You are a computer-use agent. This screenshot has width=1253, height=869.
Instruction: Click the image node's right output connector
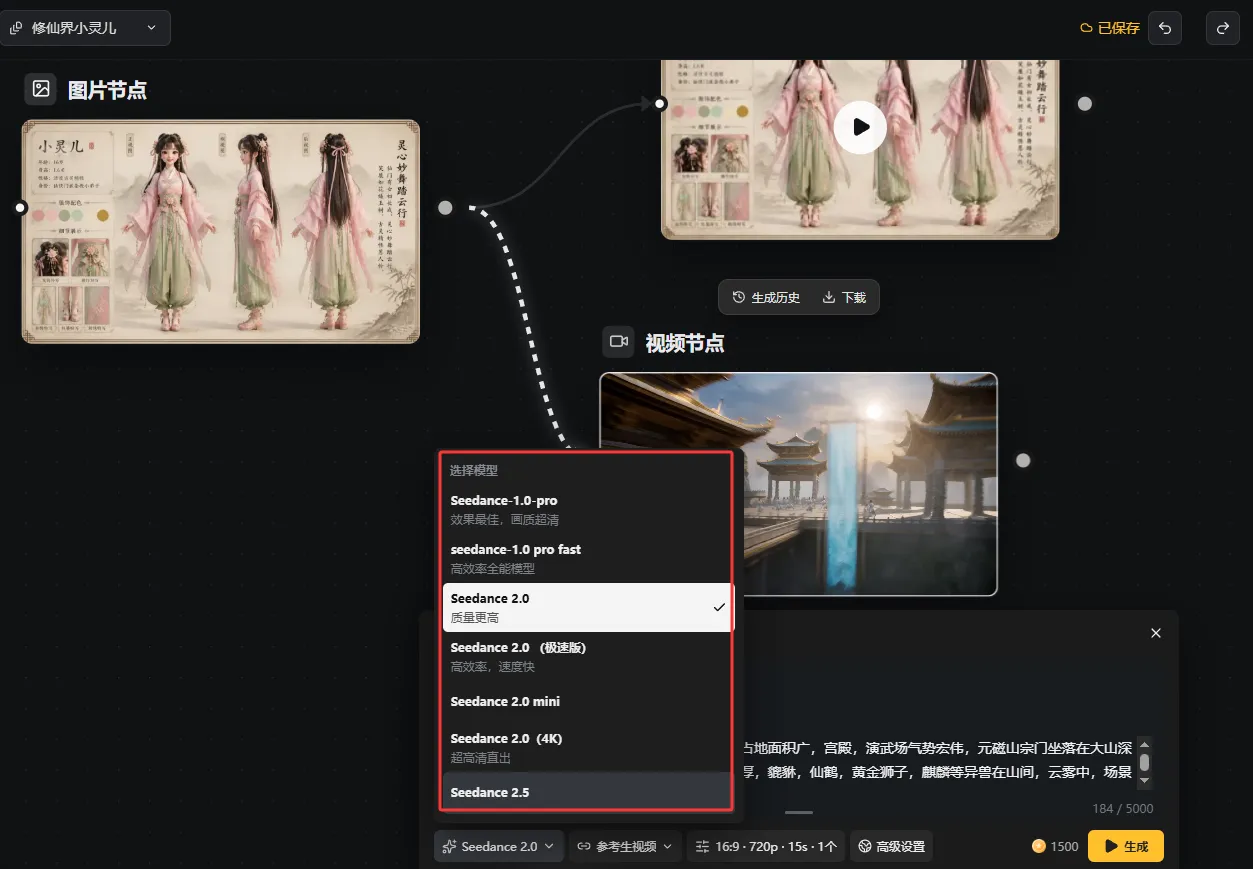[445, 207]
